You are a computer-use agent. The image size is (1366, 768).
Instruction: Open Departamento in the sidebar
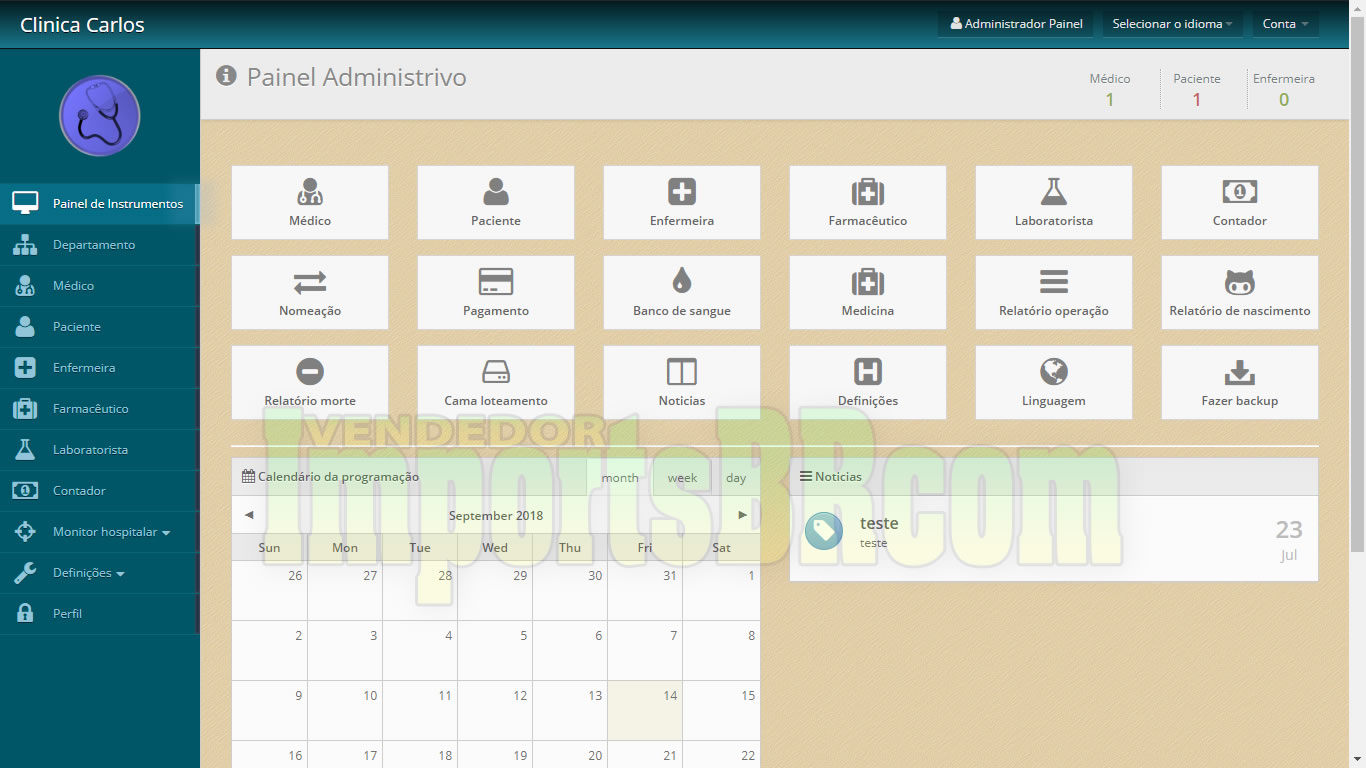click(x=100, y=245)
